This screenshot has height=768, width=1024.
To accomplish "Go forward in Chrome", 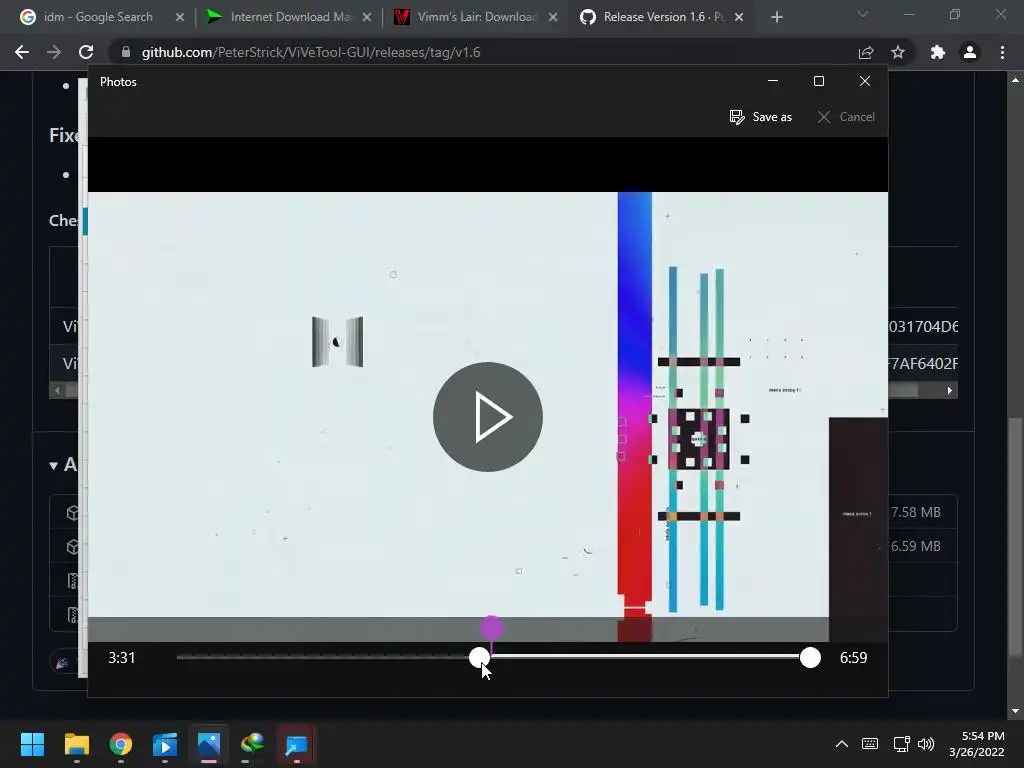I will 54,52.
